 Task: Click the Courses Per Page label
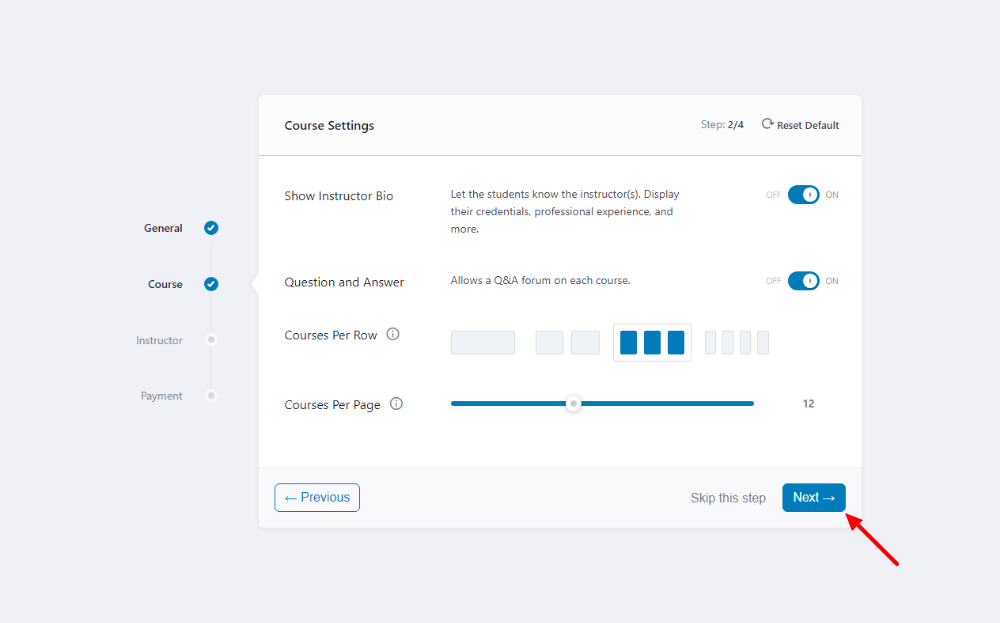point(332,404)
